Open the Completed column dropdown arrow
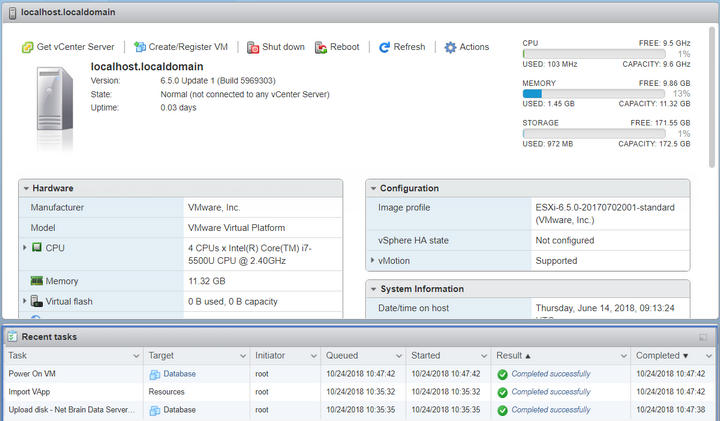720x421 pixels. pyautogui.click(x=709, y=356)
